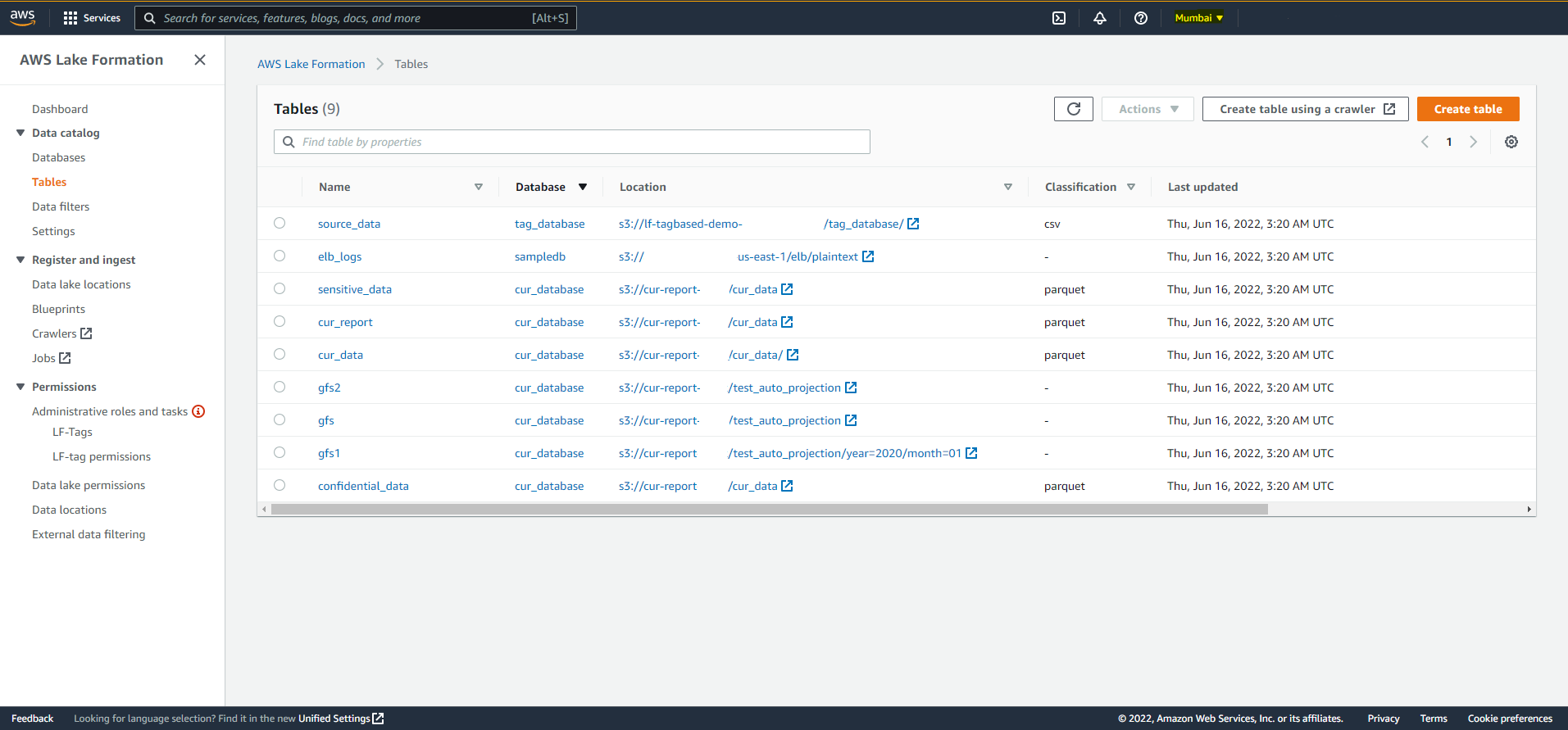Select the gfs1 table radio button
Viewport: 1568px width, 730px height.
[280, 452]
